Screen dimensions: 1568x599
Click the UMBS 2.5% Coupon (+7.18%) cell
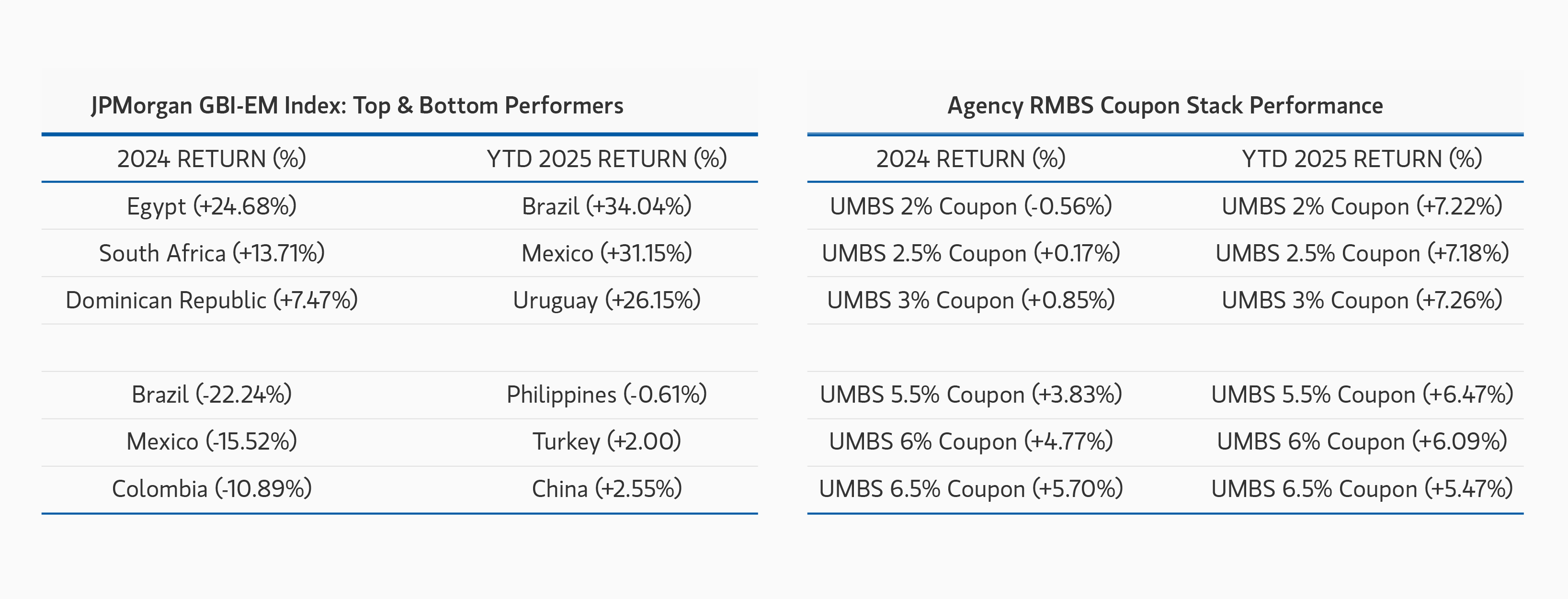(x=1362, y=253)
